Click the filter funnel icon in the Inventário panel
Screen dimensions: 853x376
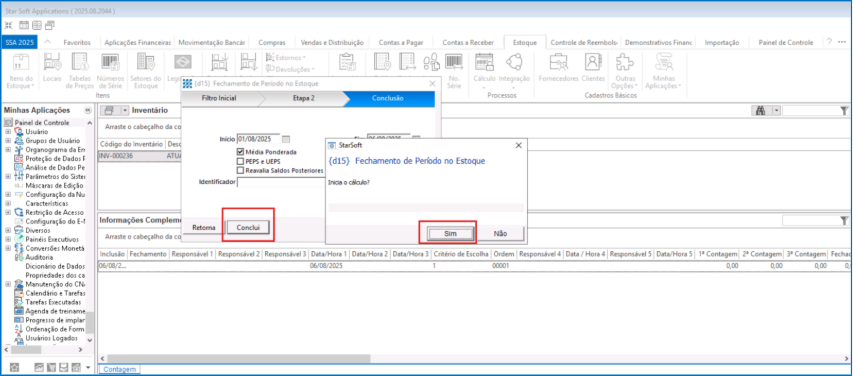tap(844, 110)
